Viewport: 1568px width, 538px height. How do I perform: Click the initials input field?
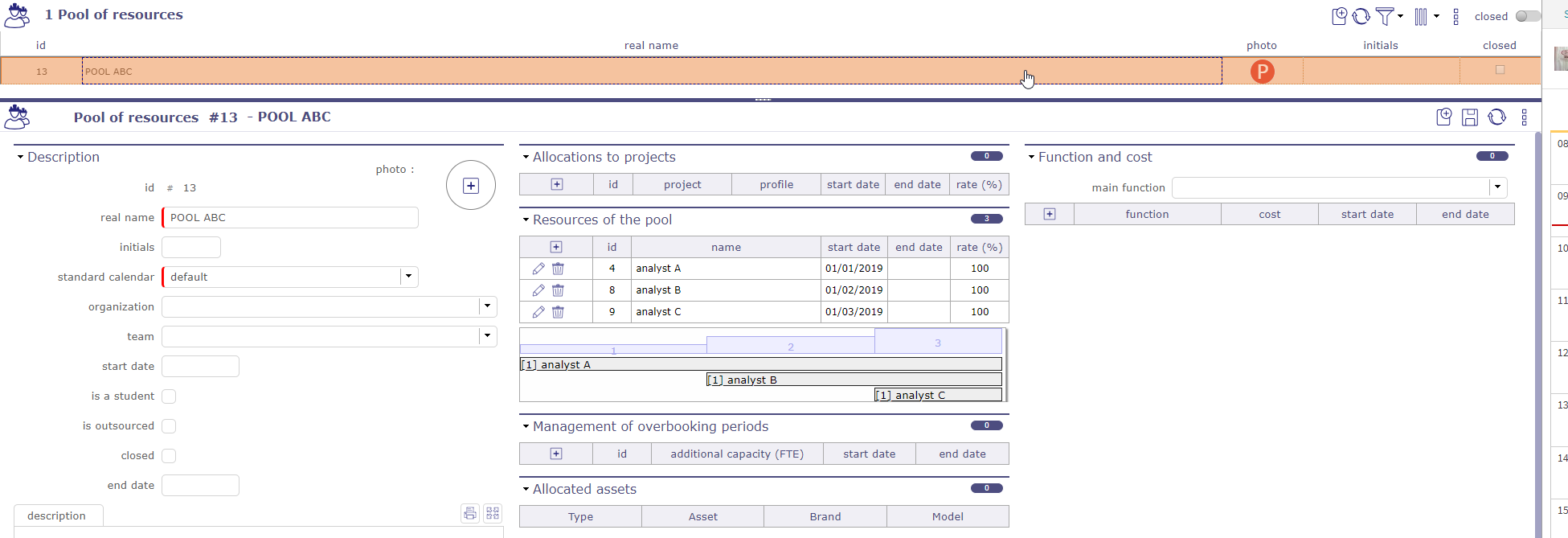point(191,247)
